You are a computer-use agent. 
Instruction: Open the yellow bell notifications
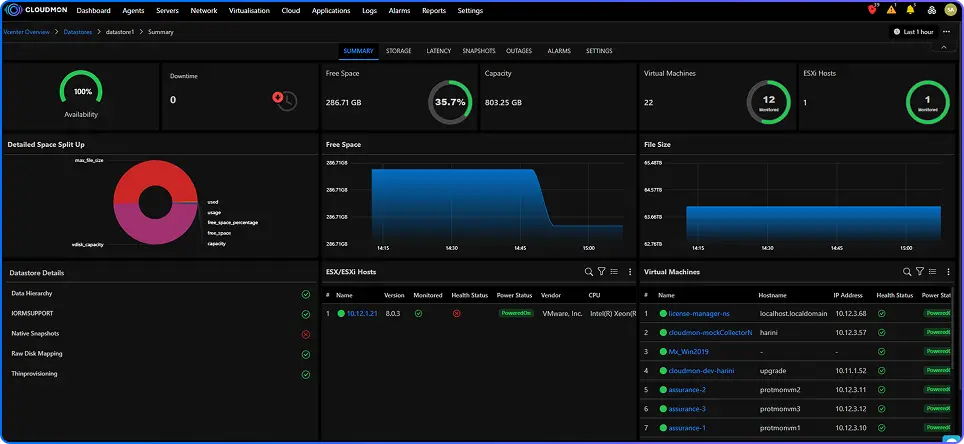pos(911,10)
